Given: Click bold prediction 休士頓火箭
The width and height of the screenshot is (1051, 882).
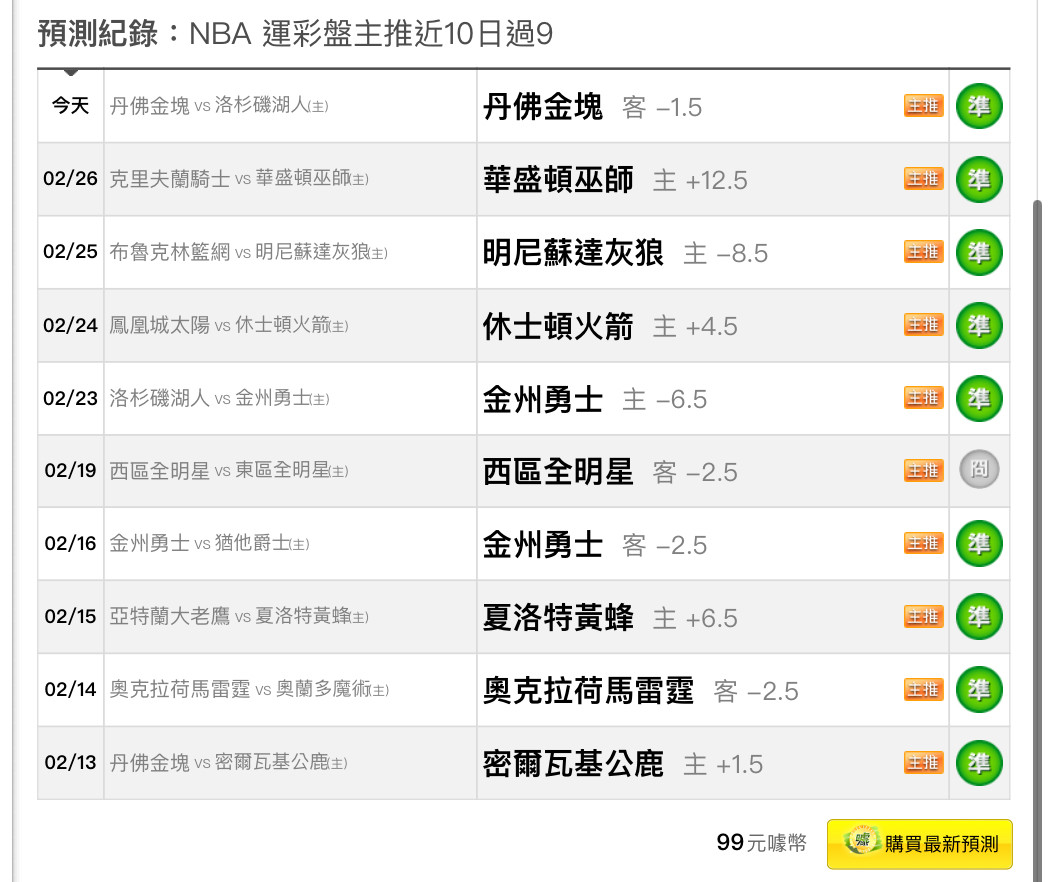Looking at the screenshot, I should click(558, 326).
